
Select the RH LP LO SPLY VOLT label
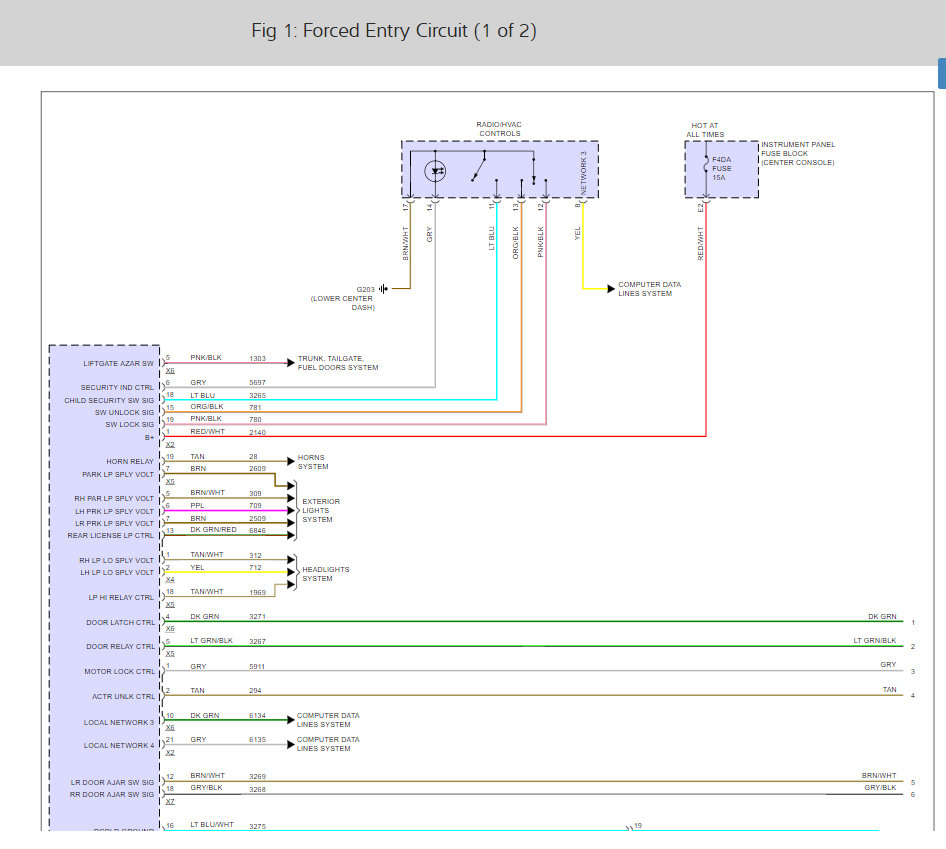[116, 560]
